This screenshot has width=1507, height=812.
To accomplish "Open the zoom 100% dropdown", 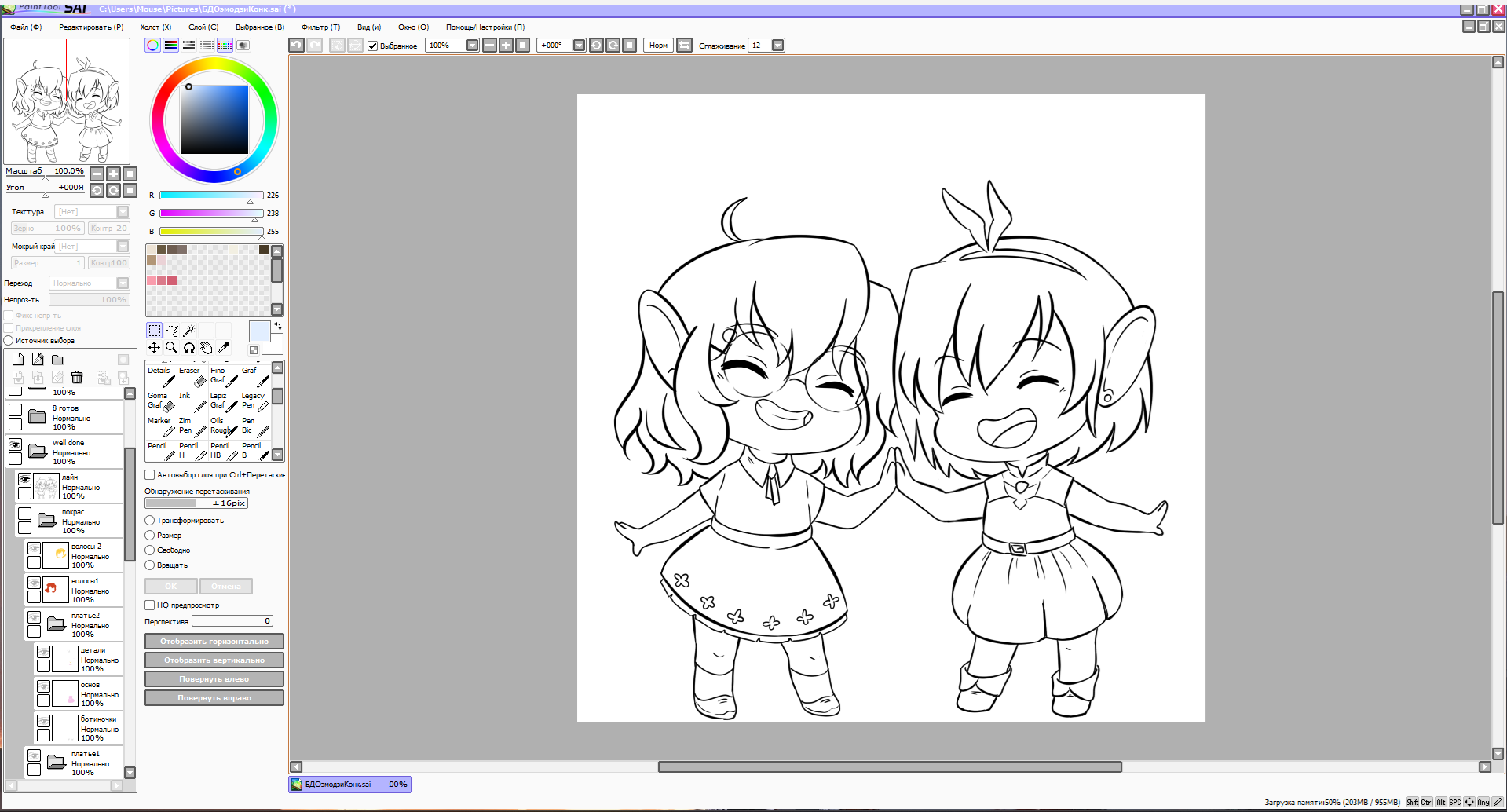I will 472,46.
